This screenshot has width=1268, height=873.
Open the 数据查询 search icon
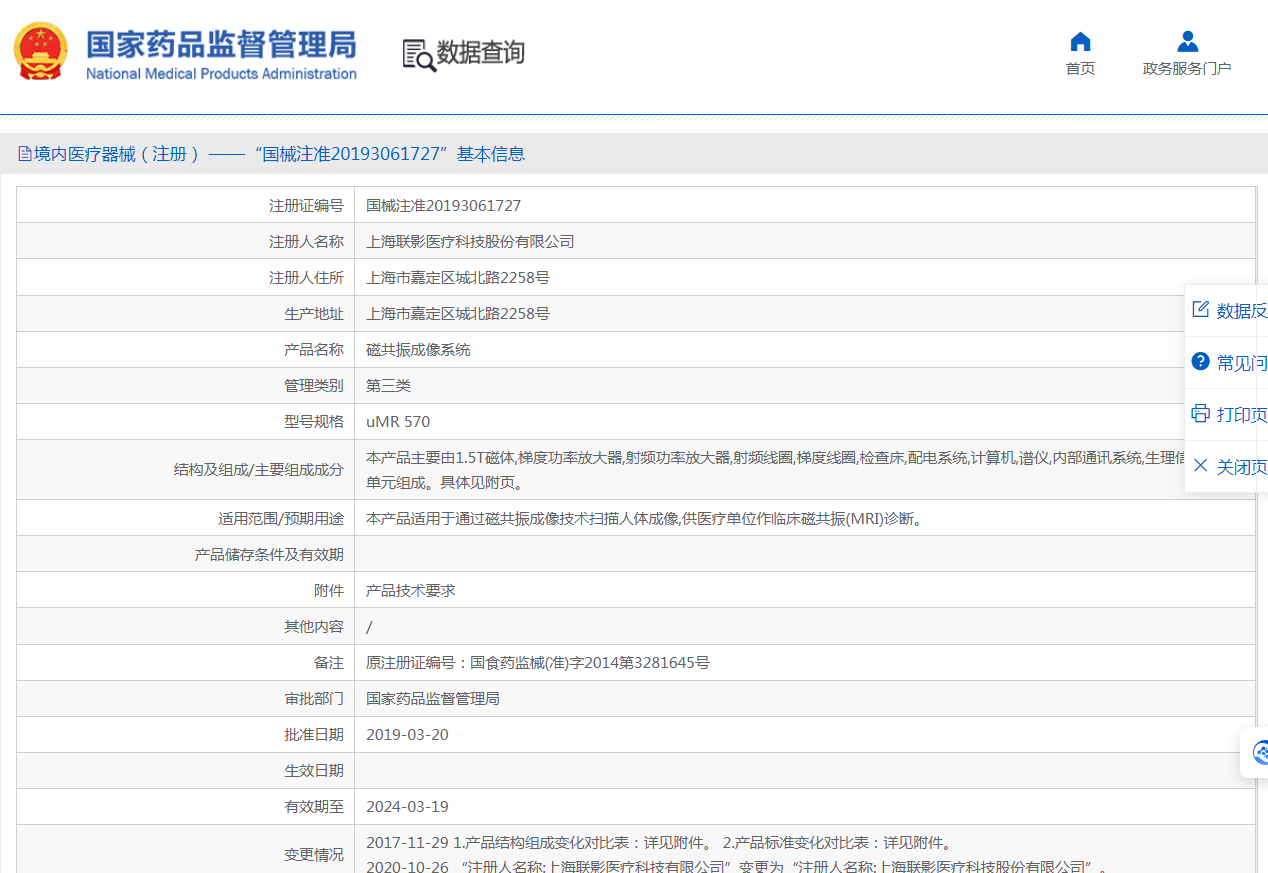(x=419, y=54)
